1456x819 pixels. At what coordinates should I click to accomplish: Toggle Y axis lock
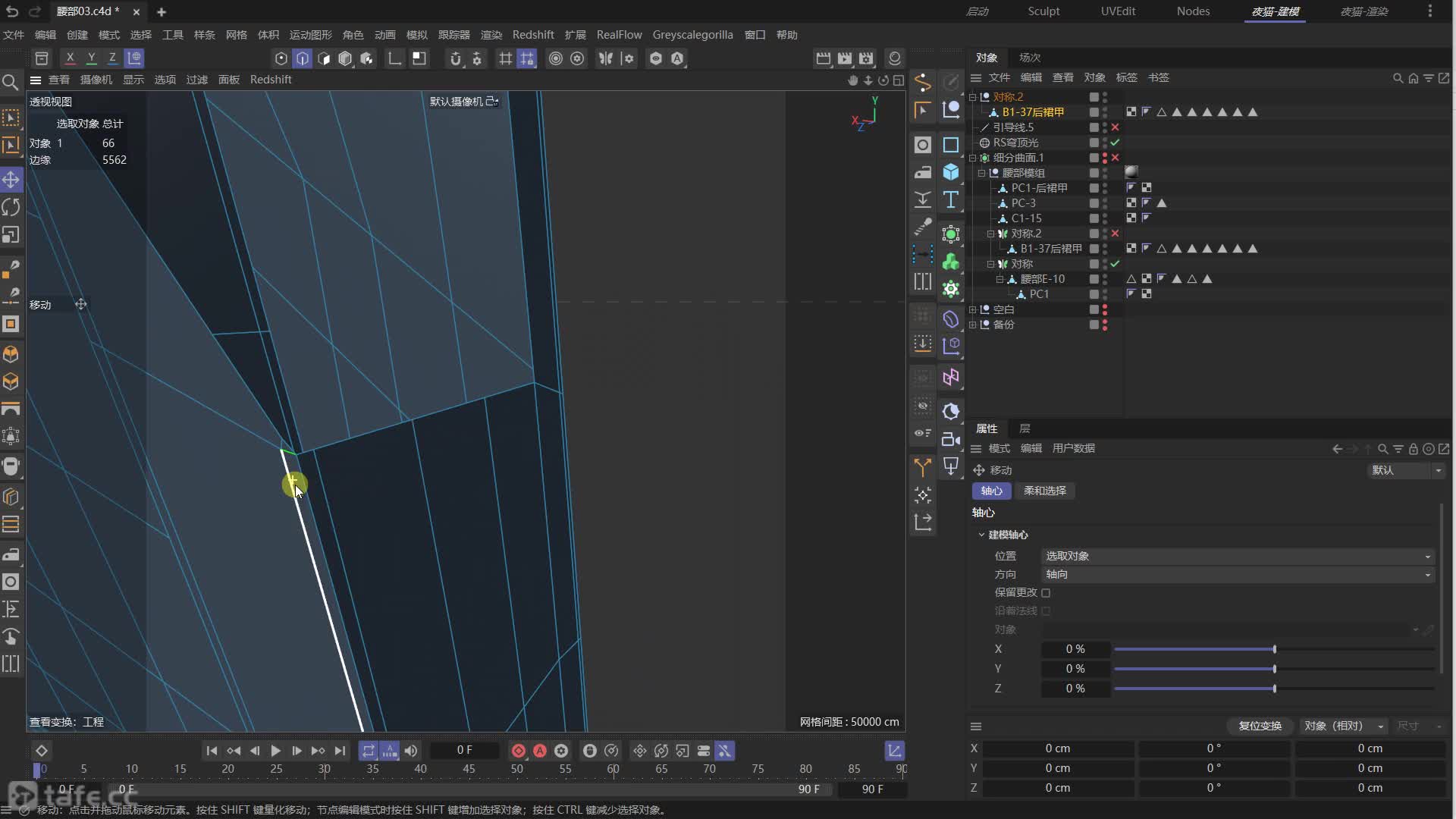[x=91, y=58]
